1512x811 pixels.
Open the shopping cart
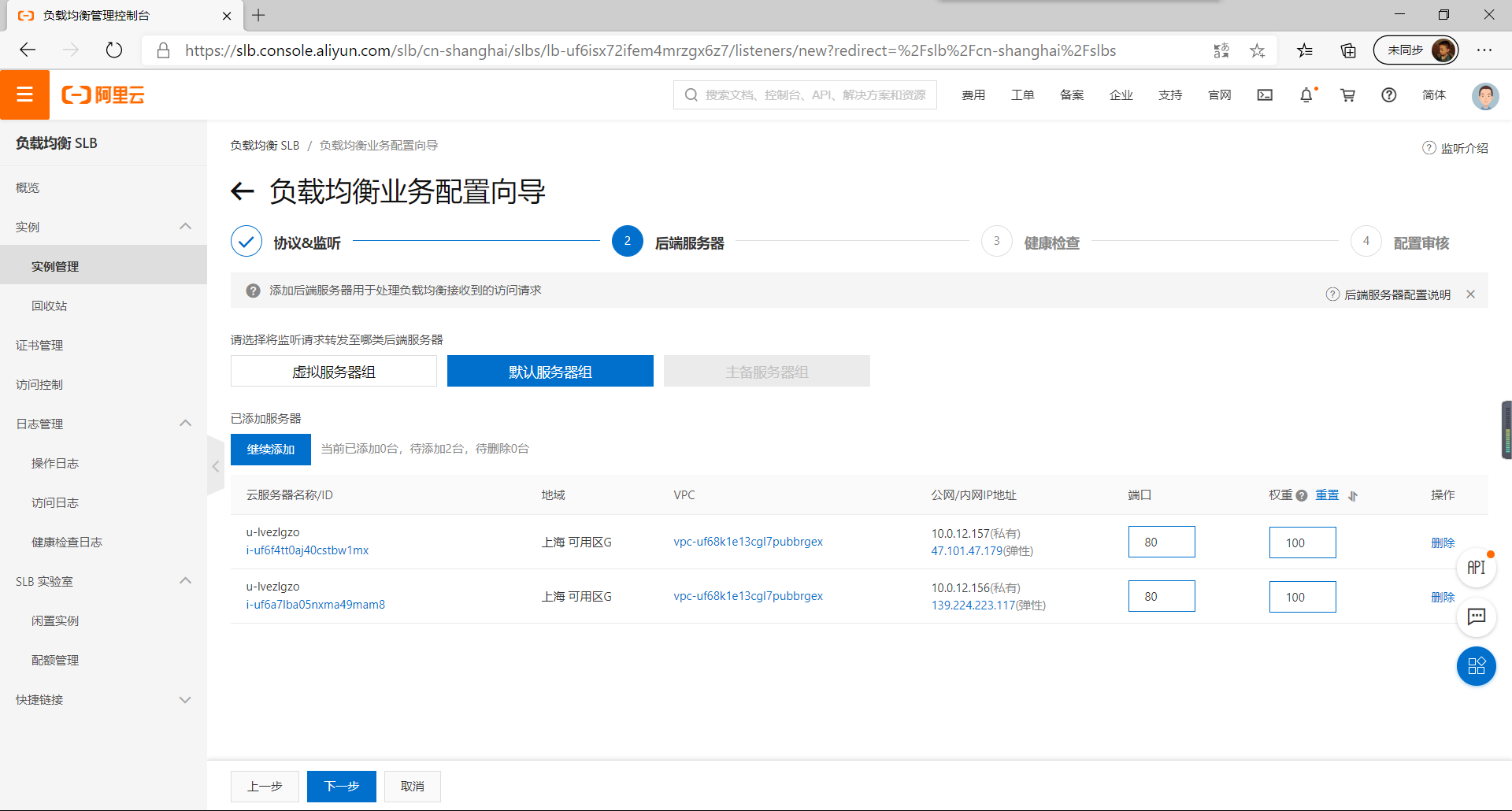tap(1347, 94)
